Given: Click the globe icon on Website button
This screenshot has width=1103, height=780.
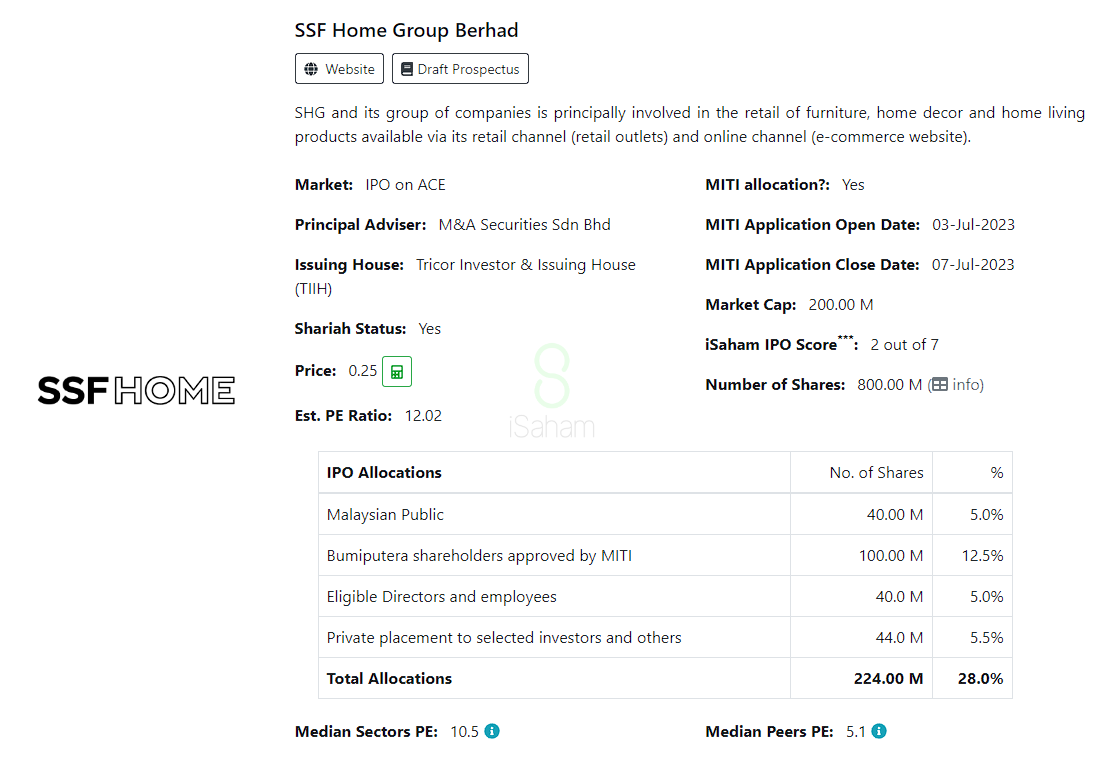Looking at the screenshot, I should tap(311, 69).
